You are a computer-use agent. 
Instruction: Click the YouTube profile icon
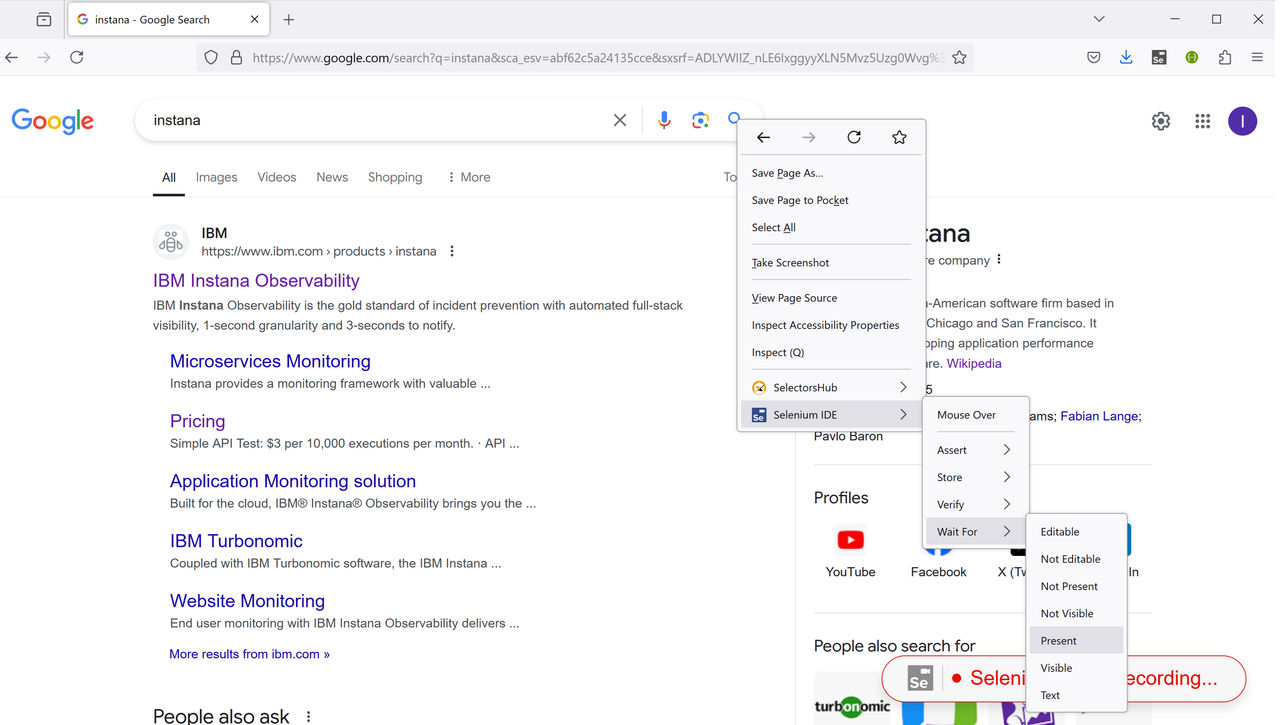(851, 540)
